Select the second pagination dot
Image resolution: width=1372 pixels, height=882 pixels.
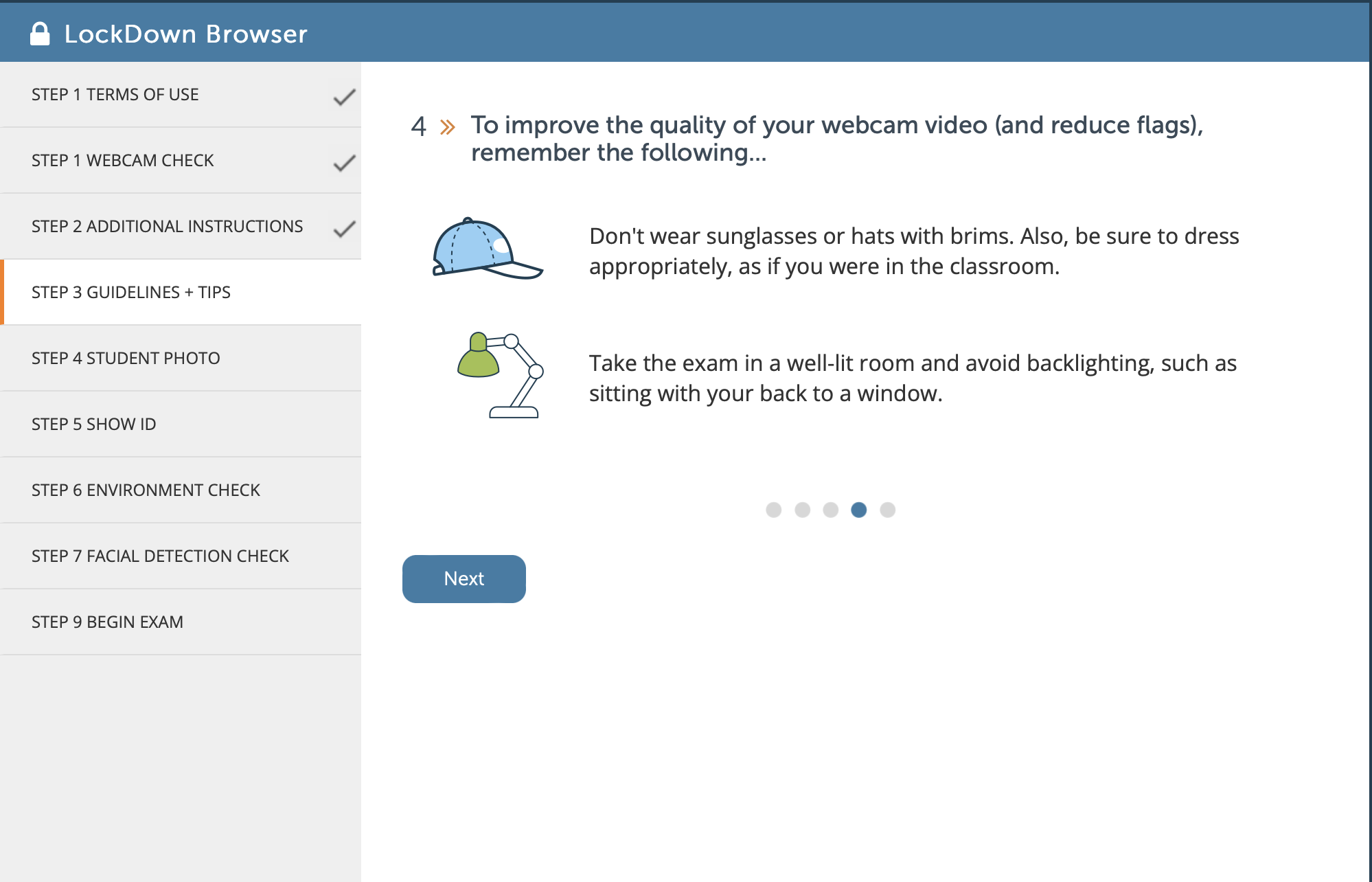[x=802, y=510]
